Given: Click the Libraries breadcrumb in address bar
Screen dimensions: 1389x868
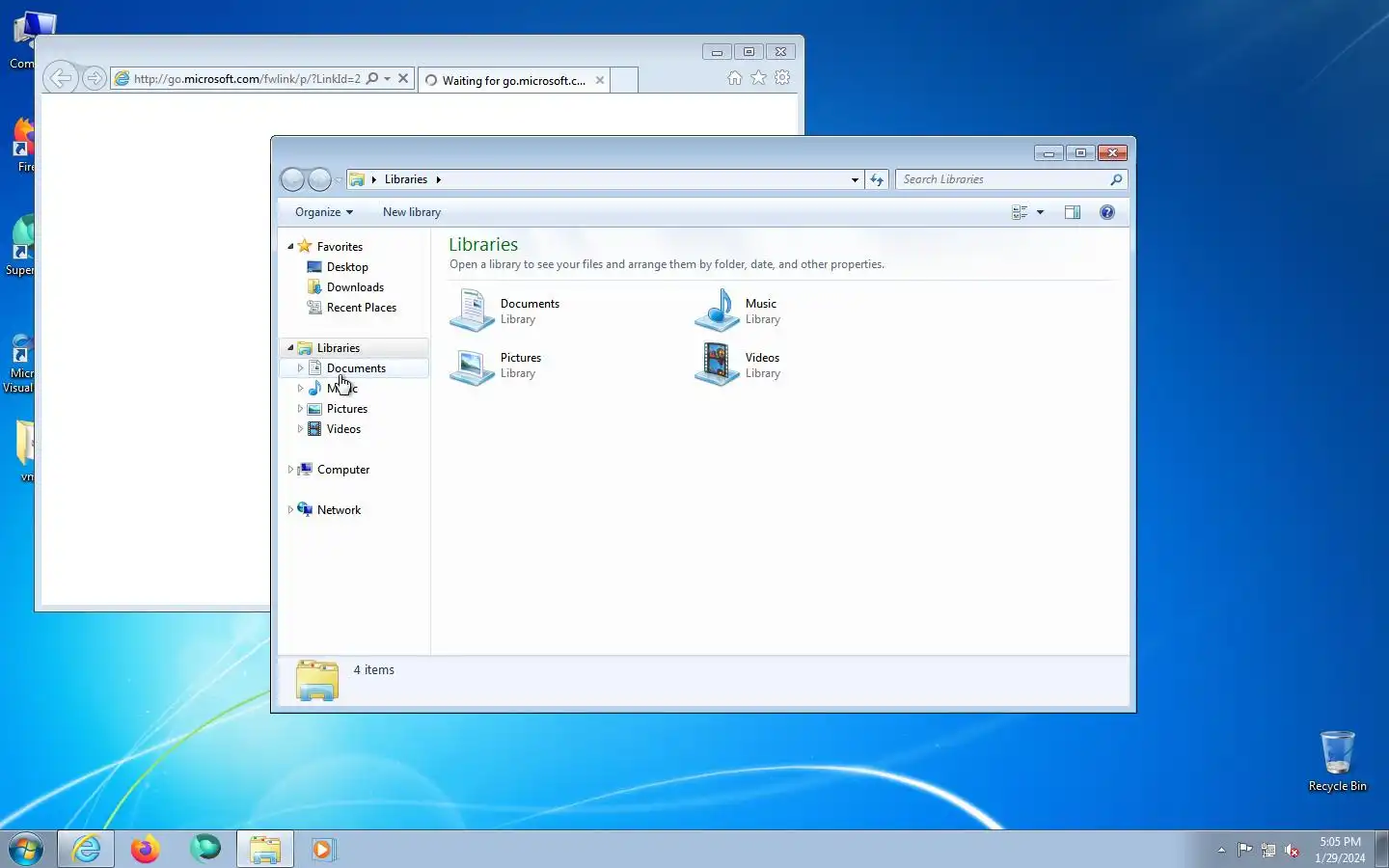Looking at the screenshot, I should point(406,179).
